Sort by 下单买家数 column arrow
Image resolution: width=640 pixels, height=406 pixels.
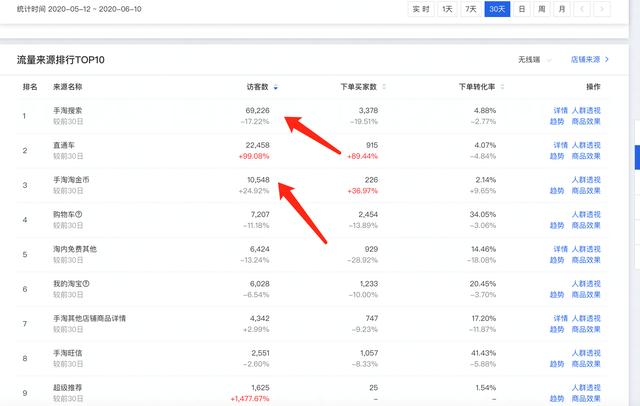[x=384, y=87]
